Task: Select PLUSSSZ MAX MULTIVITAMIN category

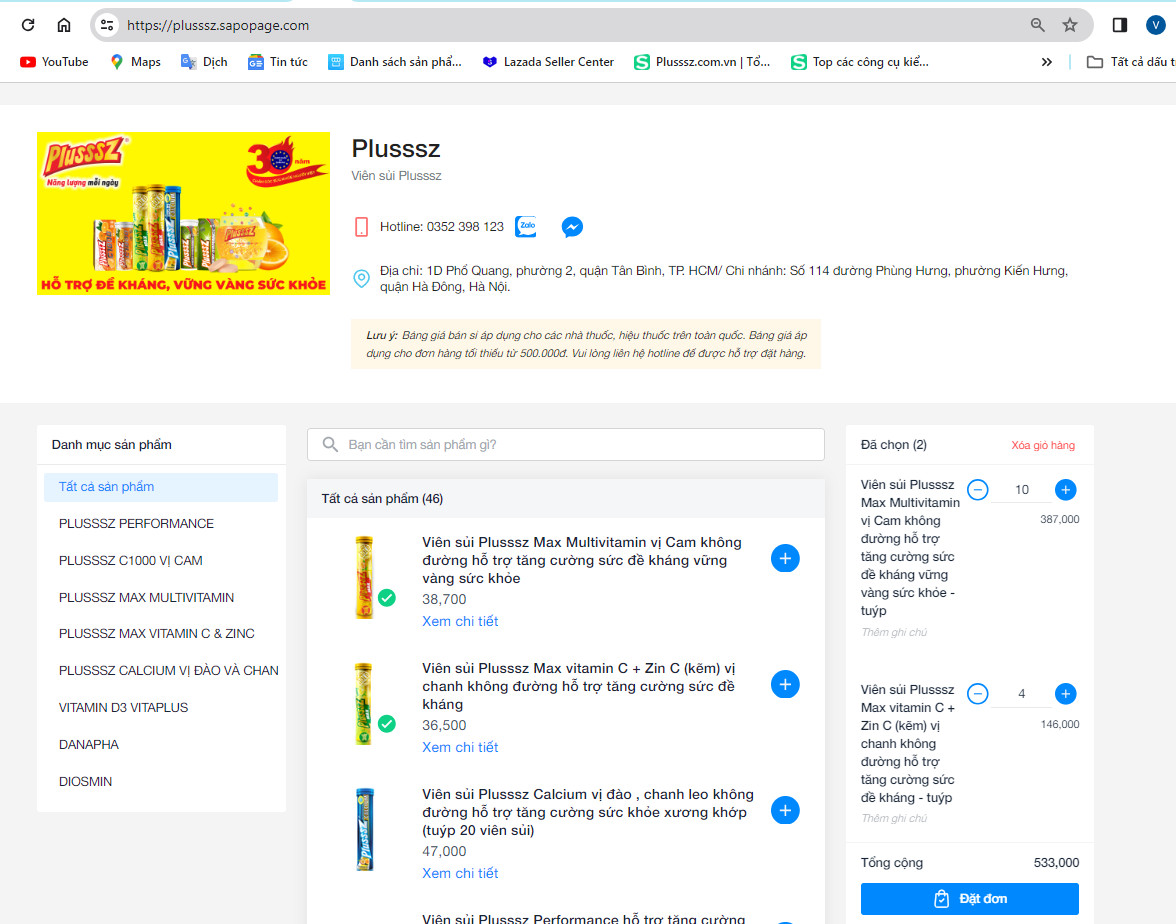Action: point(146,597)
